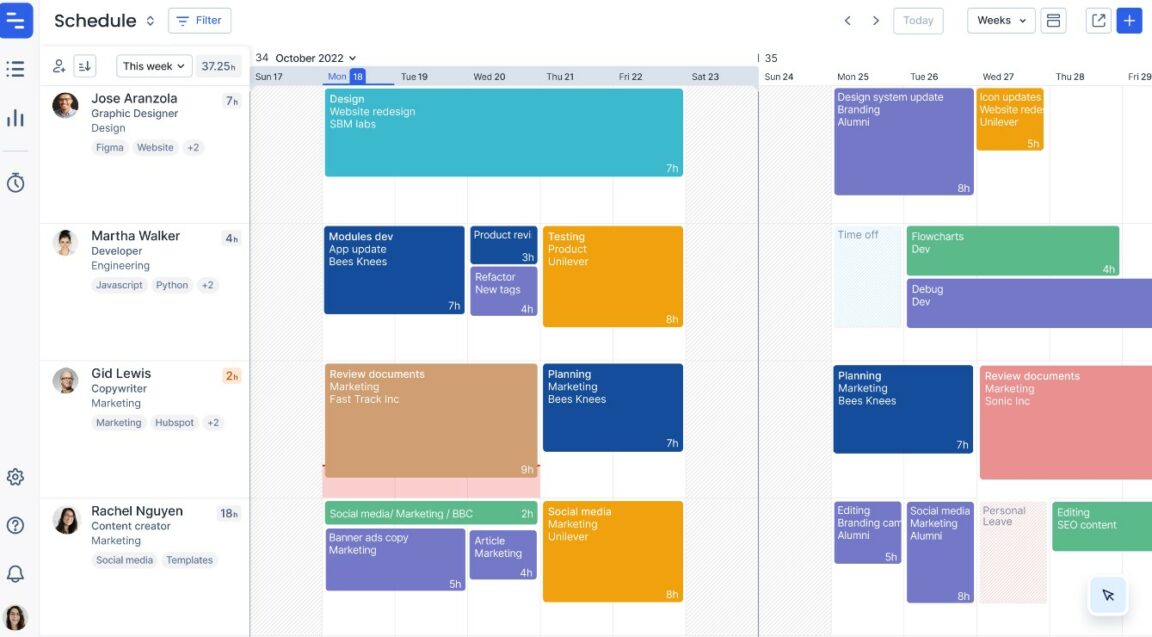Viewport: 1152px width, 637px height.
Task: Open Reports via the bar chart sidebar icon
Action: 15,117
